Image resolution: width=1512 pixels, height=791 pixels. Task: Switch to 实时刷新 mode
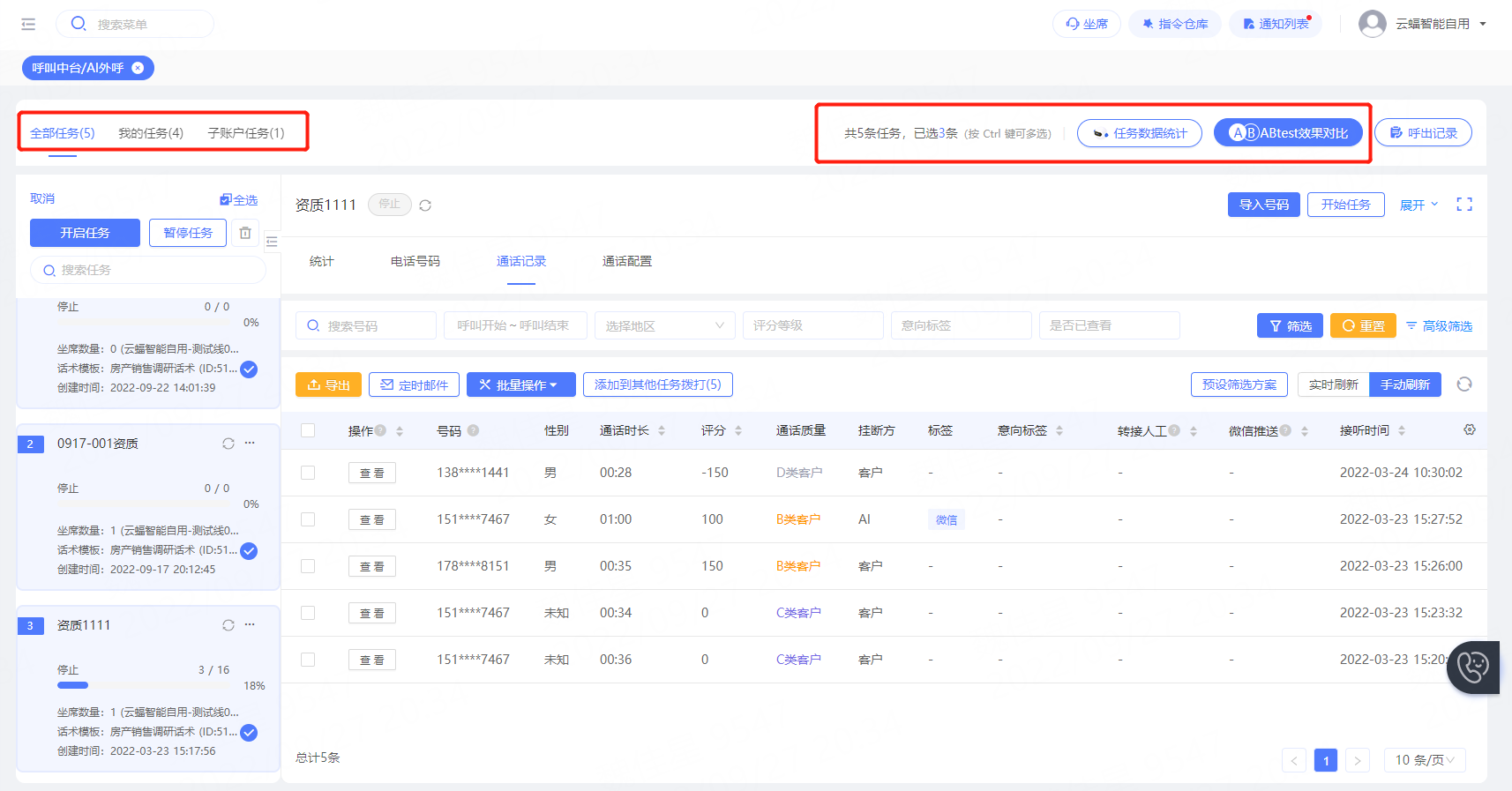coord(1333,384)
